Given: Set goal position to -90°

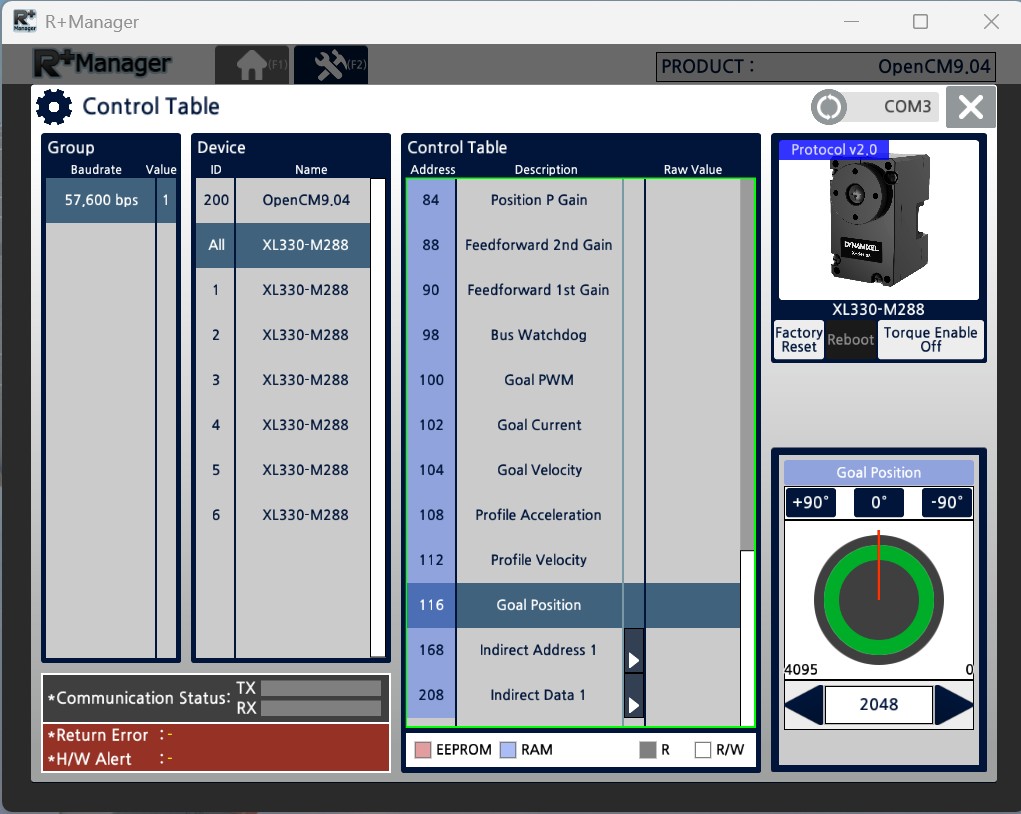Looking at the screenshot, I should (x=947, y=502).
